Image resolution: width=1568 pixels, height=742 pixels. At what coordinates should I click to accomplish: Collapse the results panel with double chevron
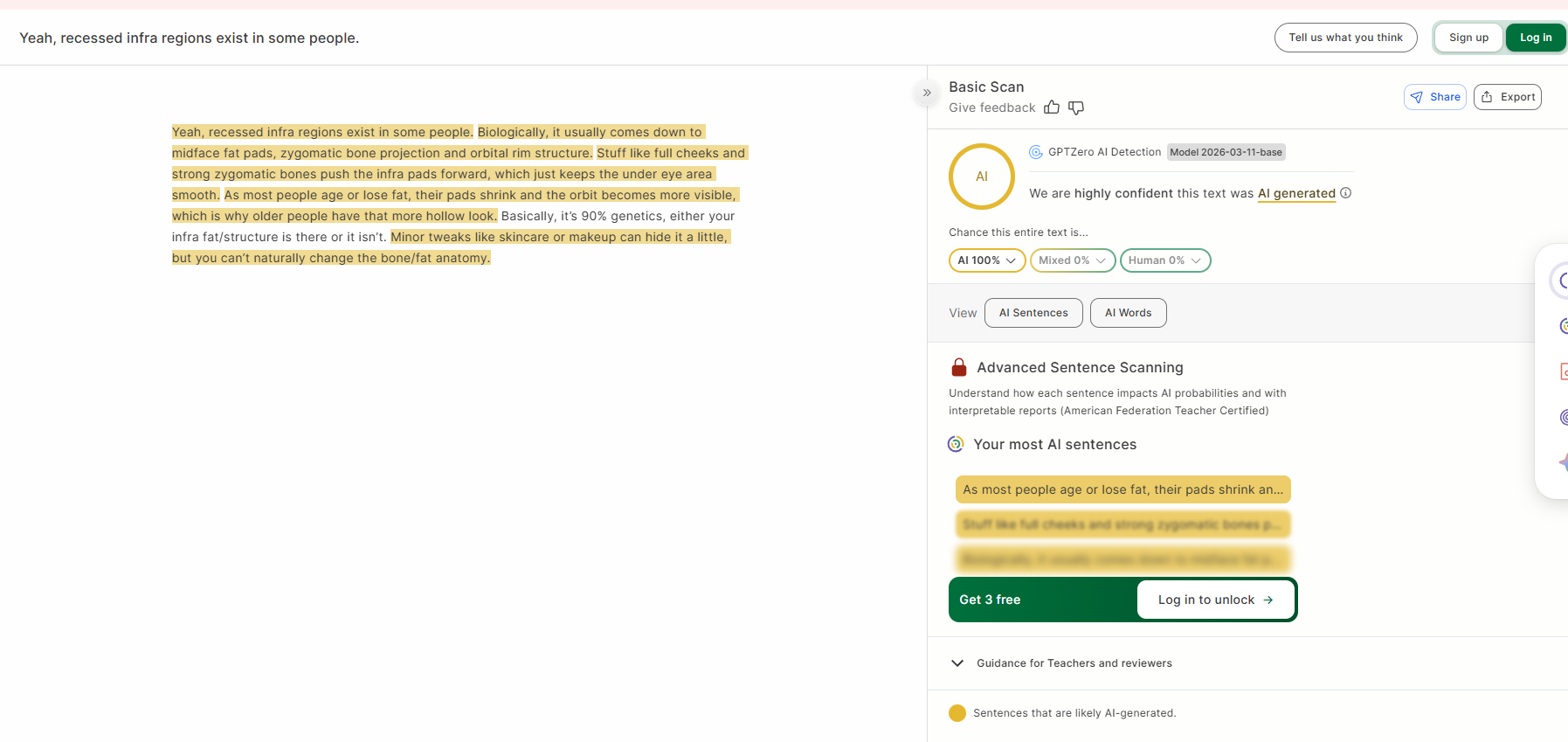point(927,93)
